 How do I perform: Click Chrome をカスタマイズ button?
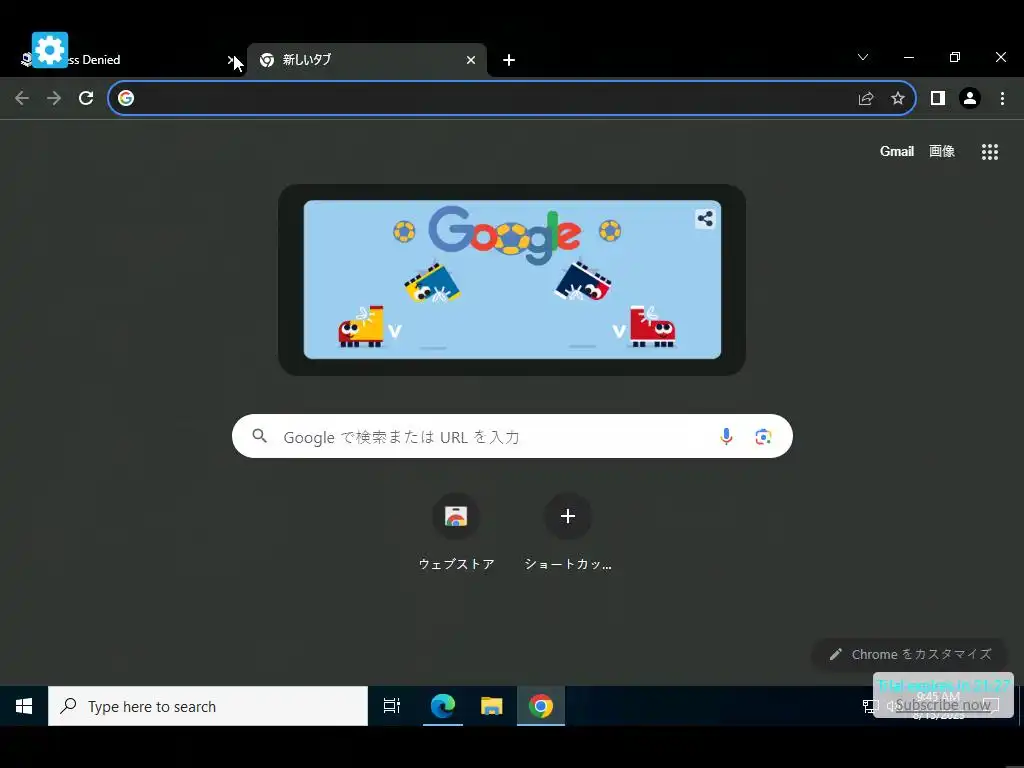point(910,654)
